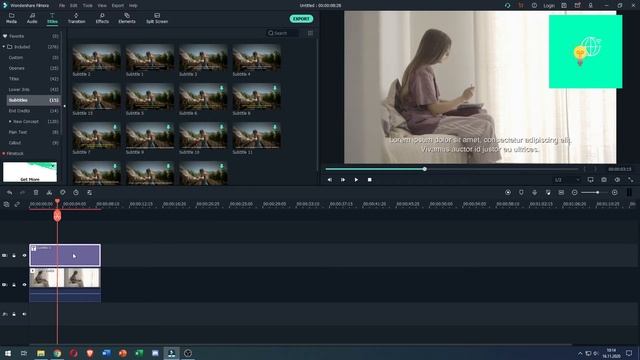Click the green EXPORT button

(301, 19)
